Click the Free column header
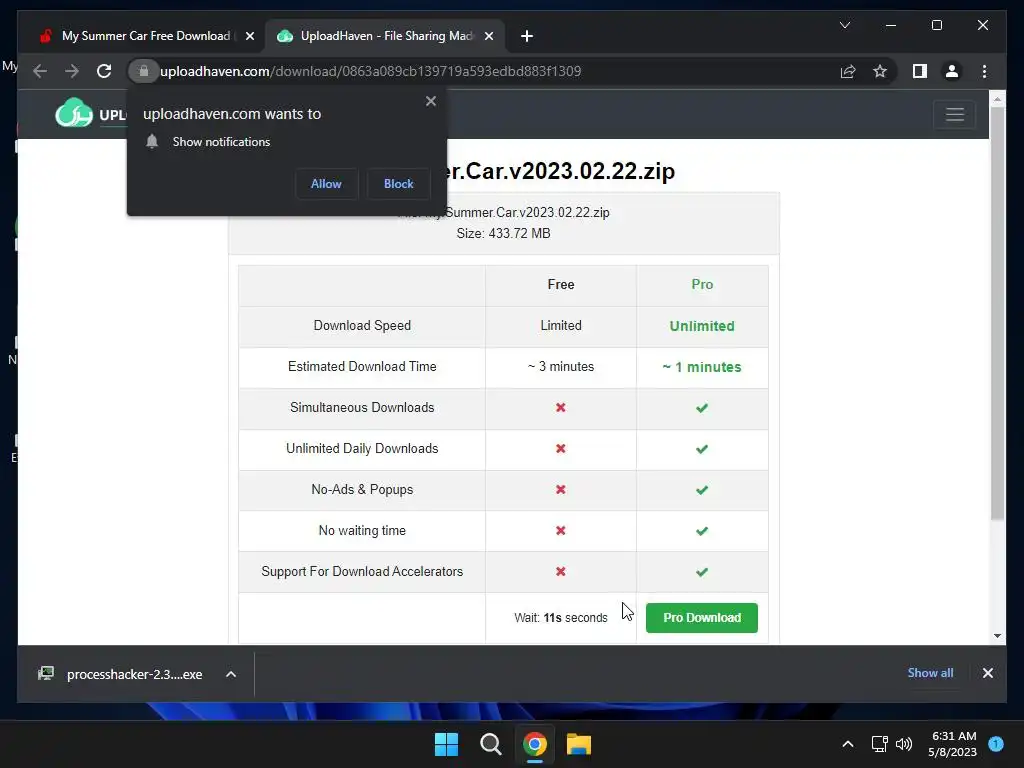This screenshot has width=1024, height=768. [x=561, y=285]
